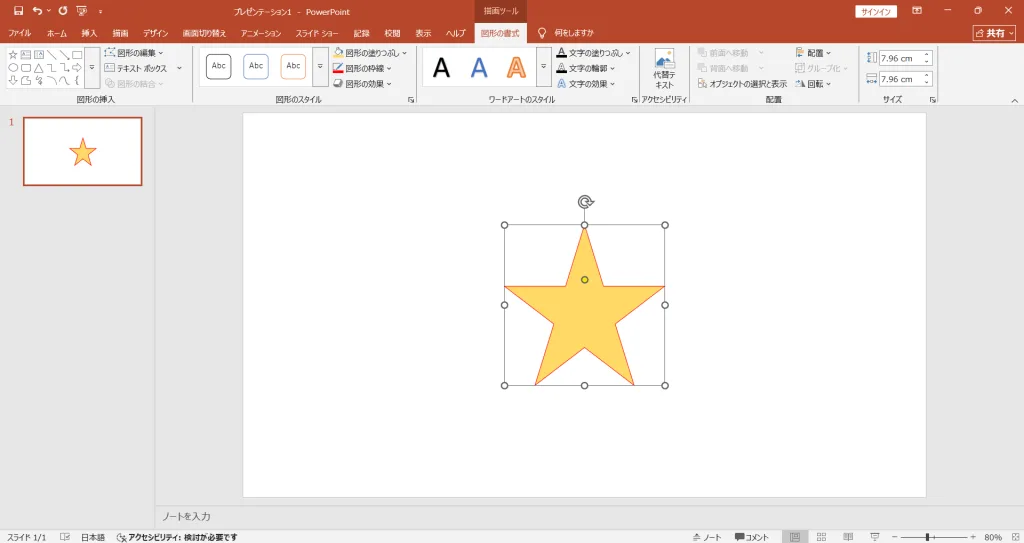1024x543 pixels.
Task: Expand the shapes gallery more arrow
Action: (x=92, y=68)
